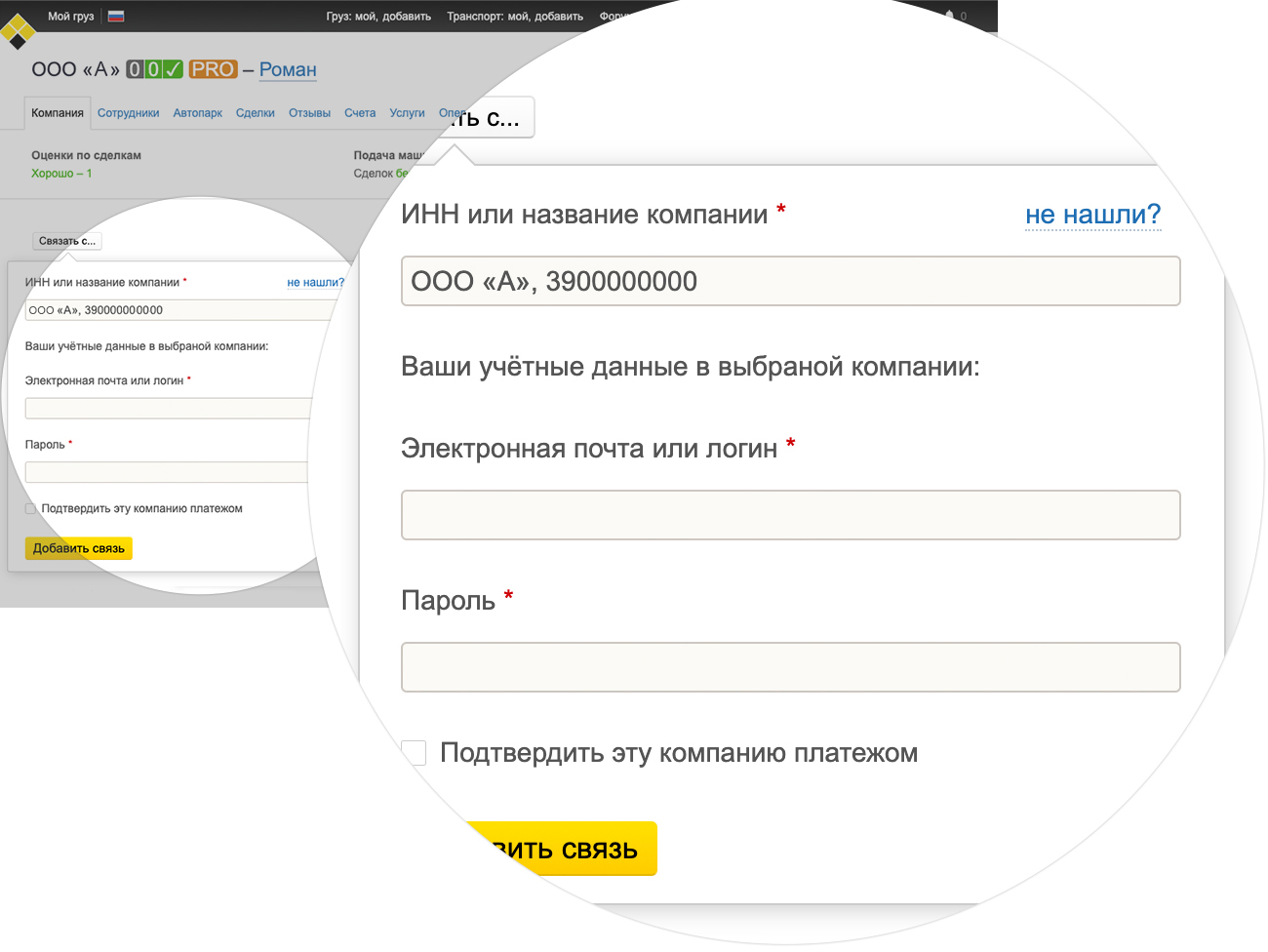Open the Мой груз link in top bar
This screenshot has width=1268, height=952.
point(71,16)
